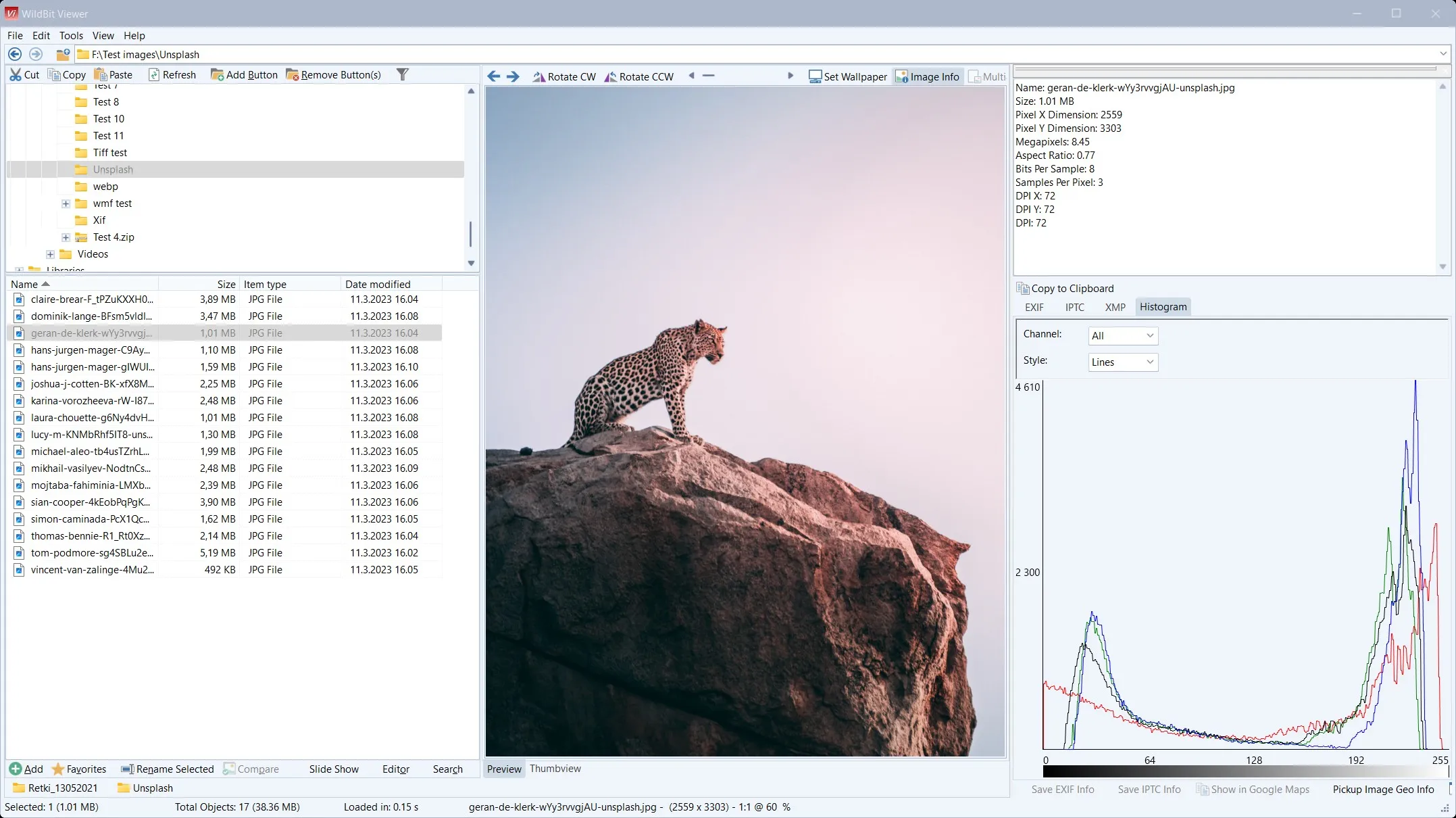Click the Paste clipboard icon
Viewport: 1456px width, 818px height.
click(99, 74)
